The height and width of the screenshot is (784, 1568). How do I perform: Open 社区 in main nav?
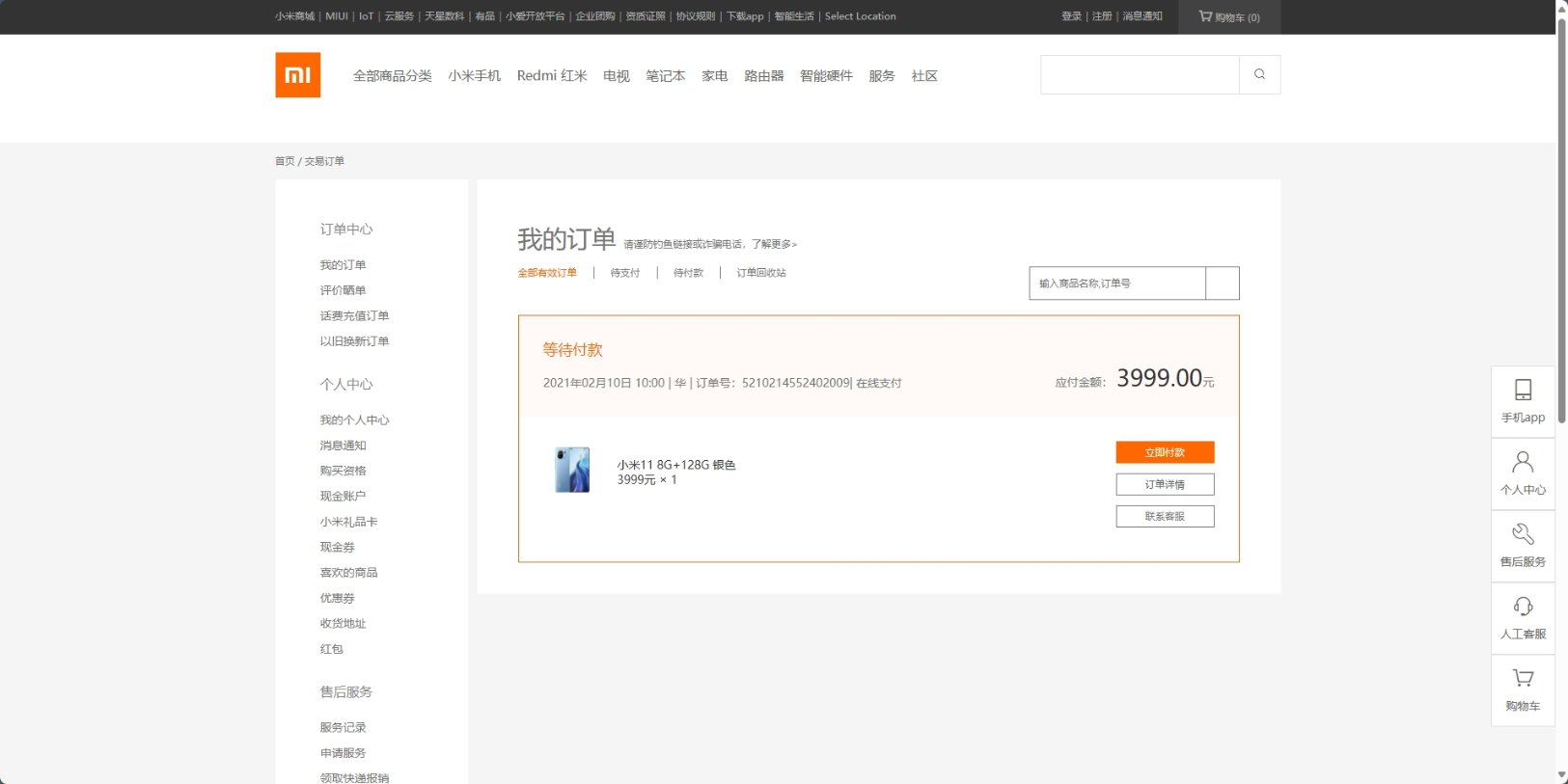924,75
